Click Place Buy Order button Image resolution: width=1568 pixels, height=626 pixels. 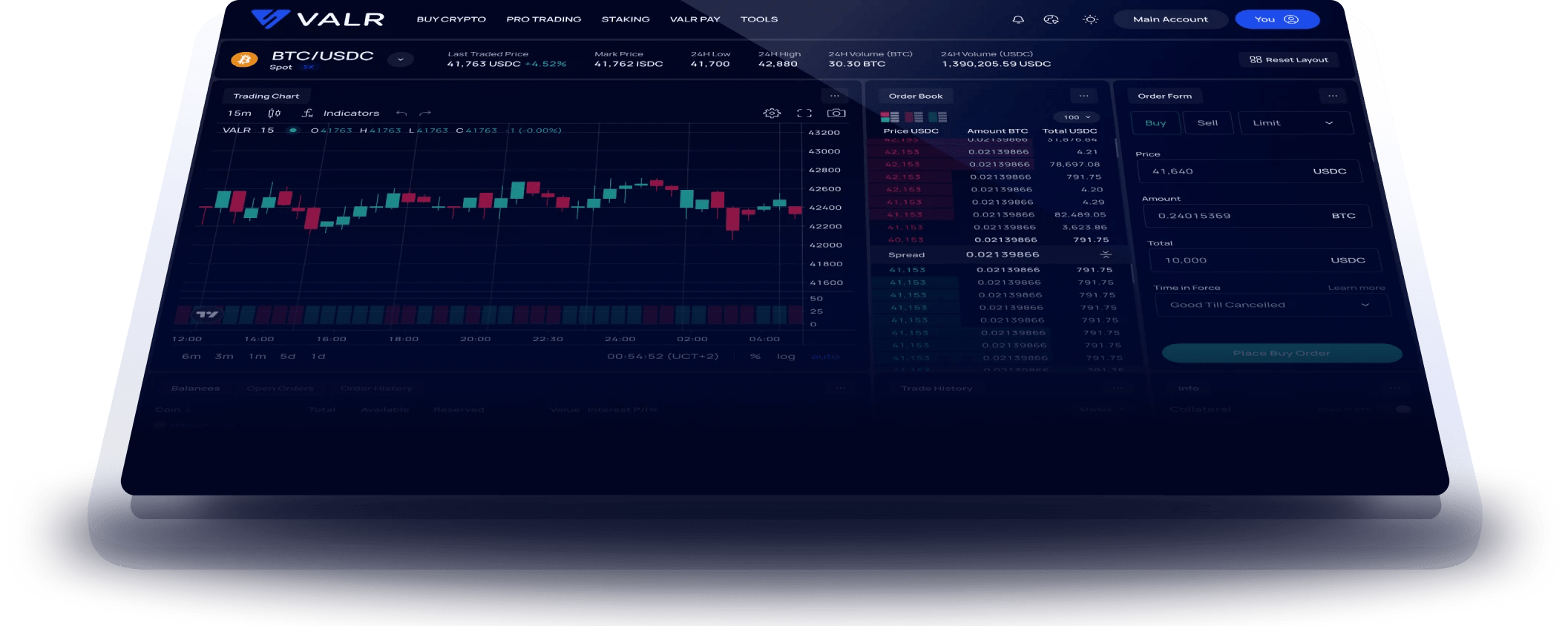pos(1282,353)
